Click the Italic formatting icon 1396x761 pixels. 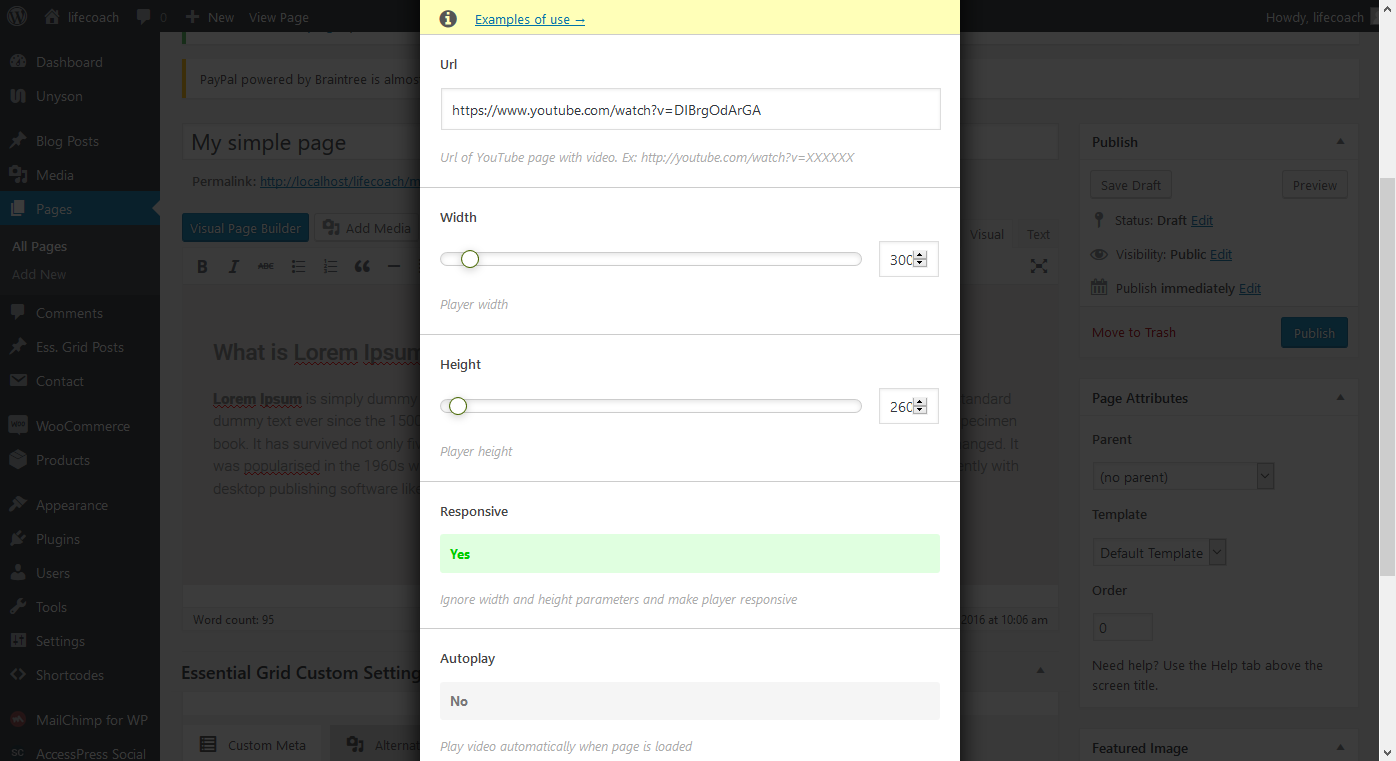click(234, 267)
